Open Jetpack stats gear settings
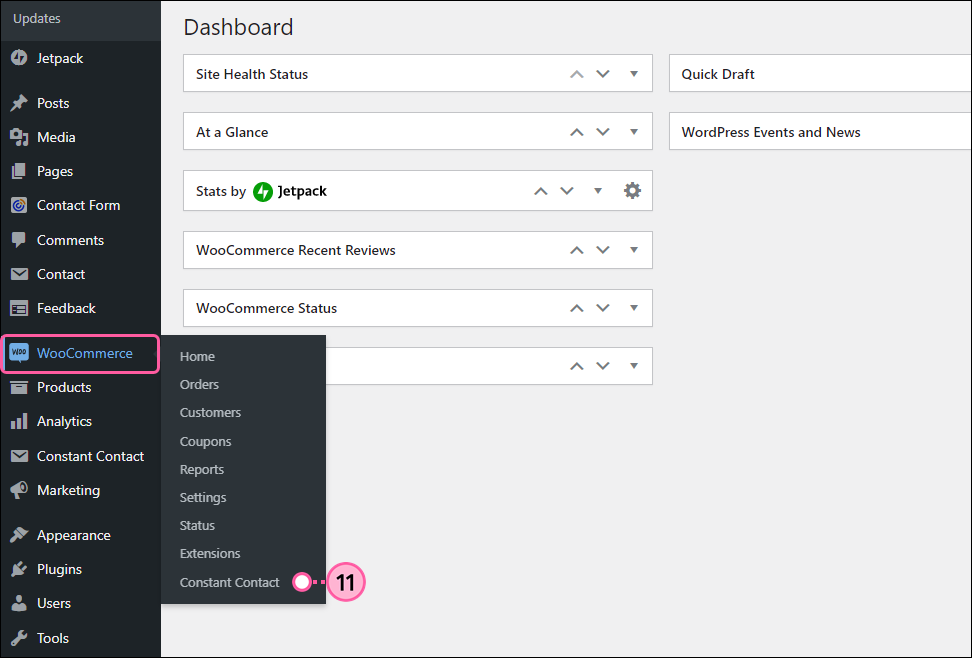The width and height of the screenshot is (972, 658). [x=632, y=190]
